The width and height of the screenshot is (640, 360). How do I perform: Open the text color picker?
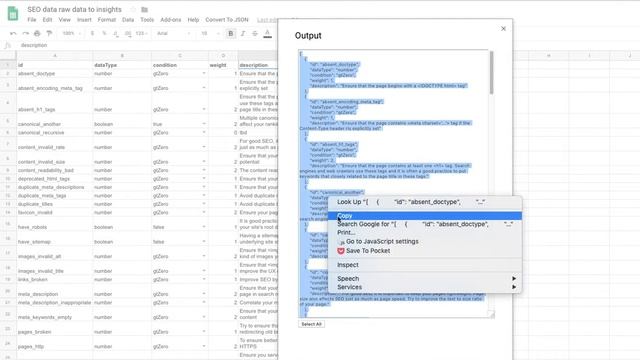pos(267,33)
